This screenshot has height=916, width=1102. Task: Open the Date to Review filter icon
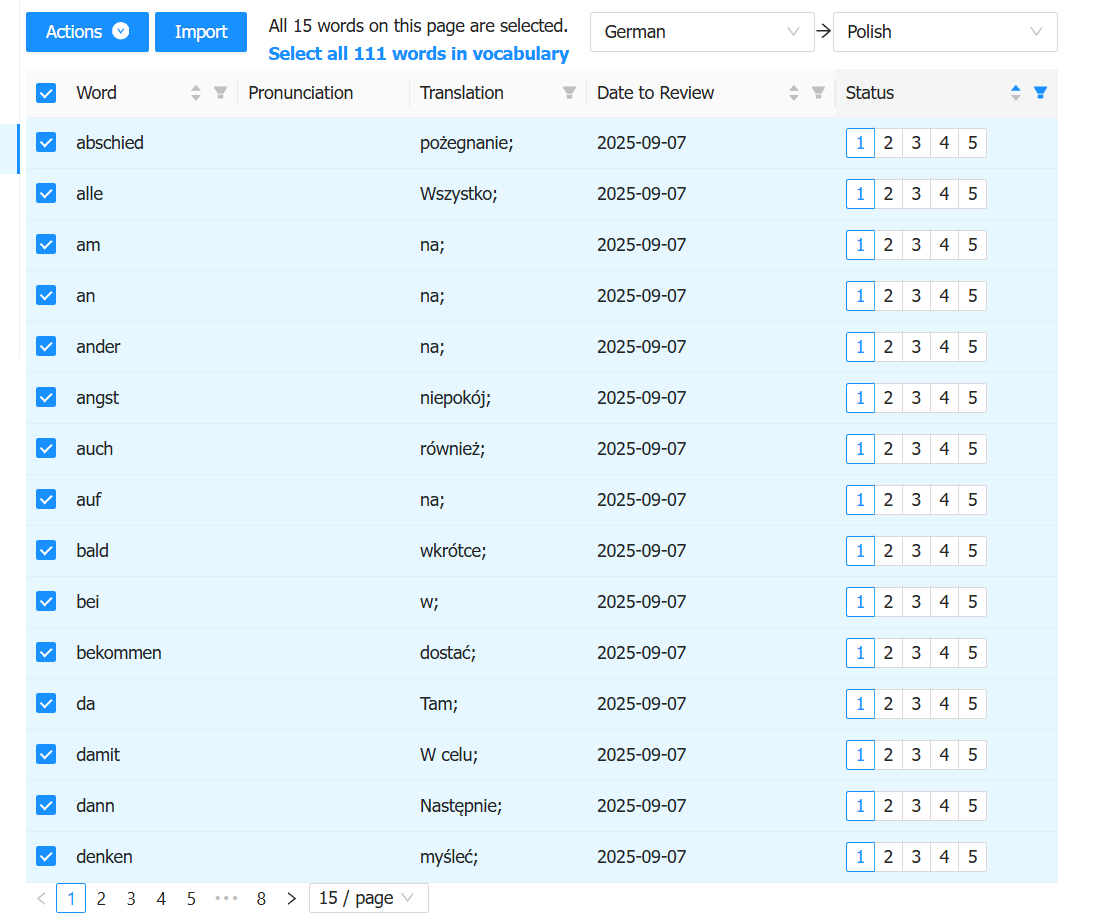click(x=818, y=93)
